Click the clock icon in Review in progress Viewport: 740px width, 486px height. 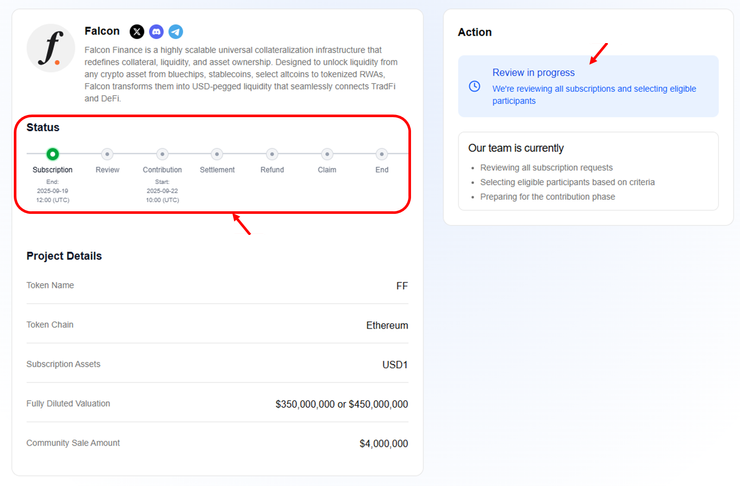pyautogui.click(x=475, y=86)
